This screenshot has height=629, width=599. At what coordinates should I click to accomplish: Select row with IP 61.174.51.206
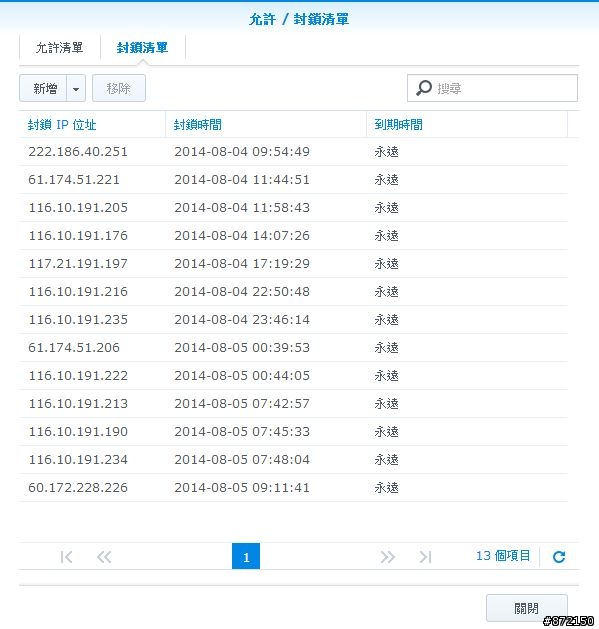[x=293, y=347]
